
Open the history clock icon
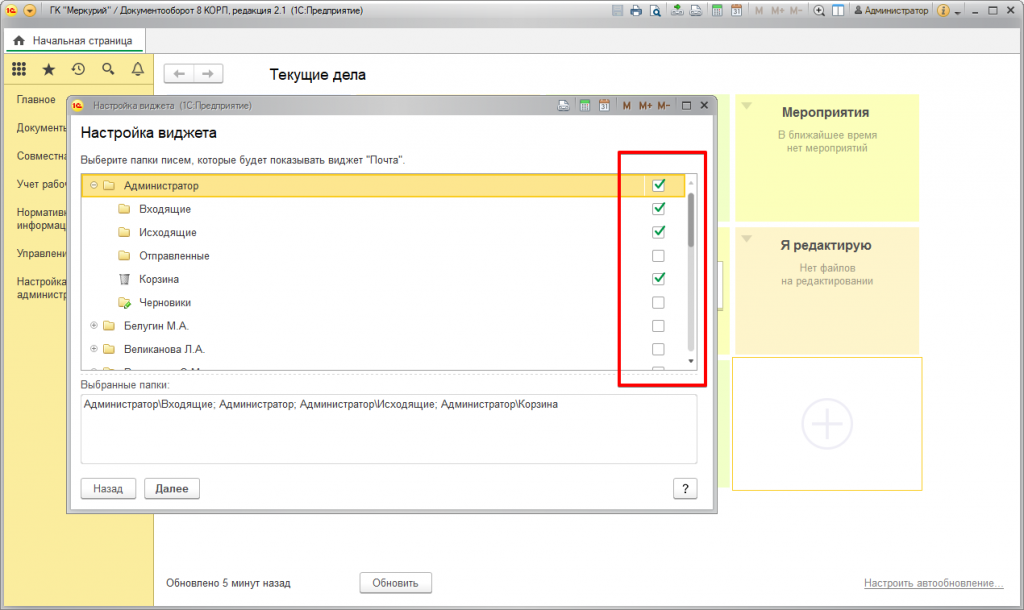(78, 69)
